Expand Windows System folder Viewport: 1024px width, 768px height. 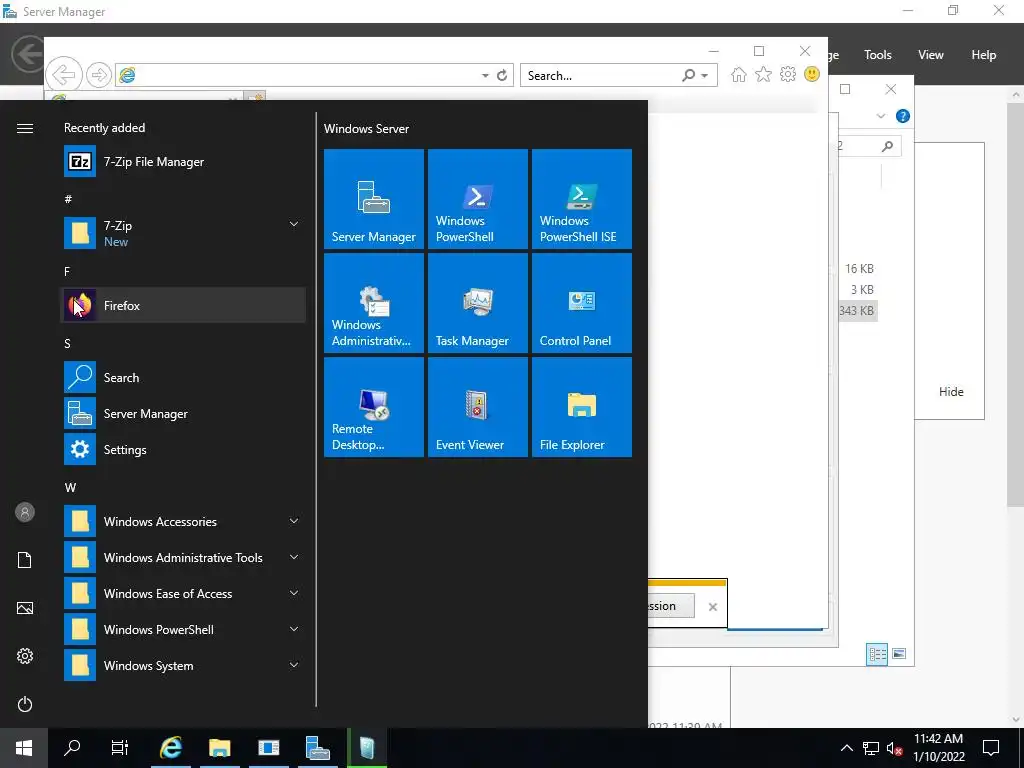(x=184, y=665)
